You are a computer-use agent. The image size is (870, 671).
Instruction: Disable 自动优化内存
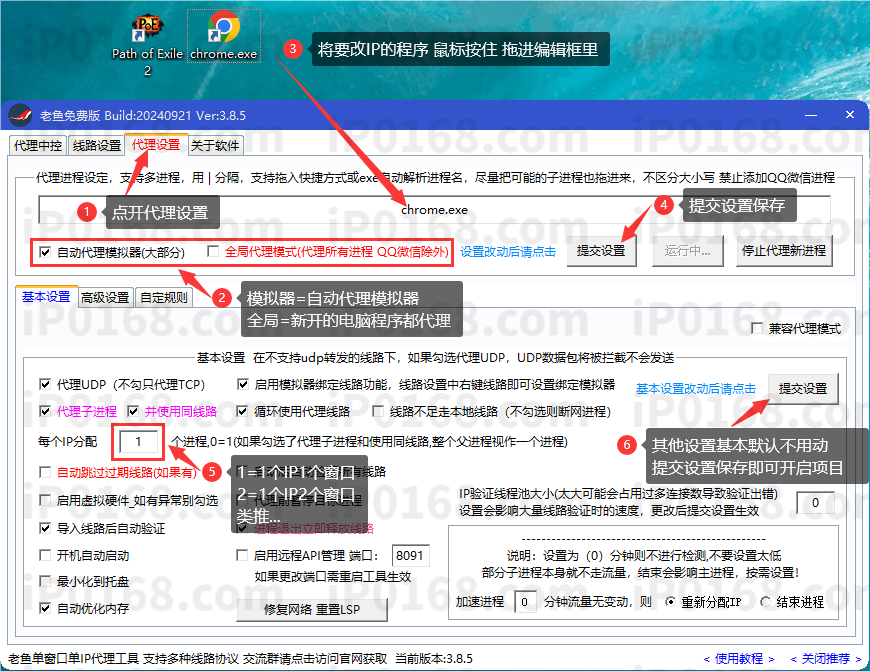pos(42,606)
